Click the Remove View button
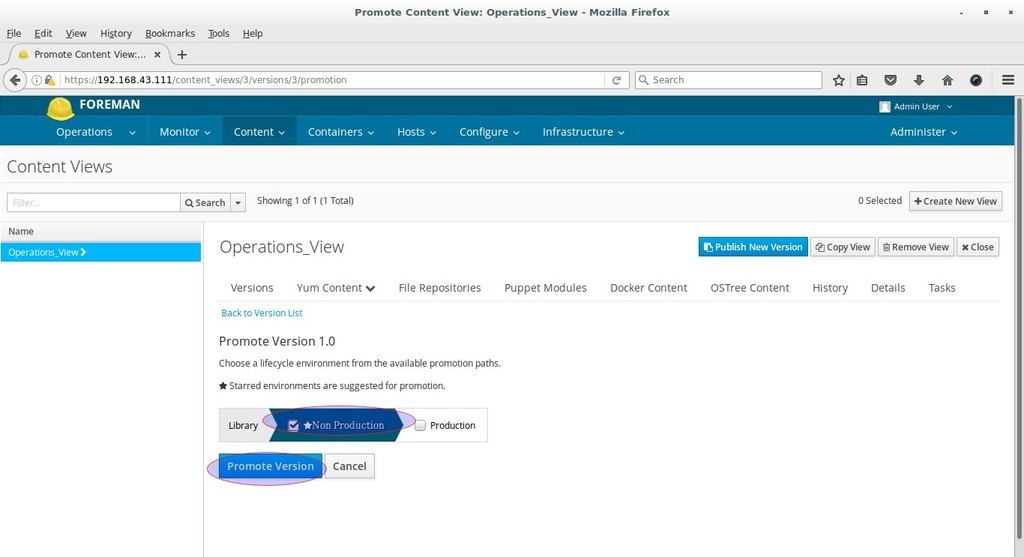The width and height of the screenshot is (1024, 557). (916, 247)
